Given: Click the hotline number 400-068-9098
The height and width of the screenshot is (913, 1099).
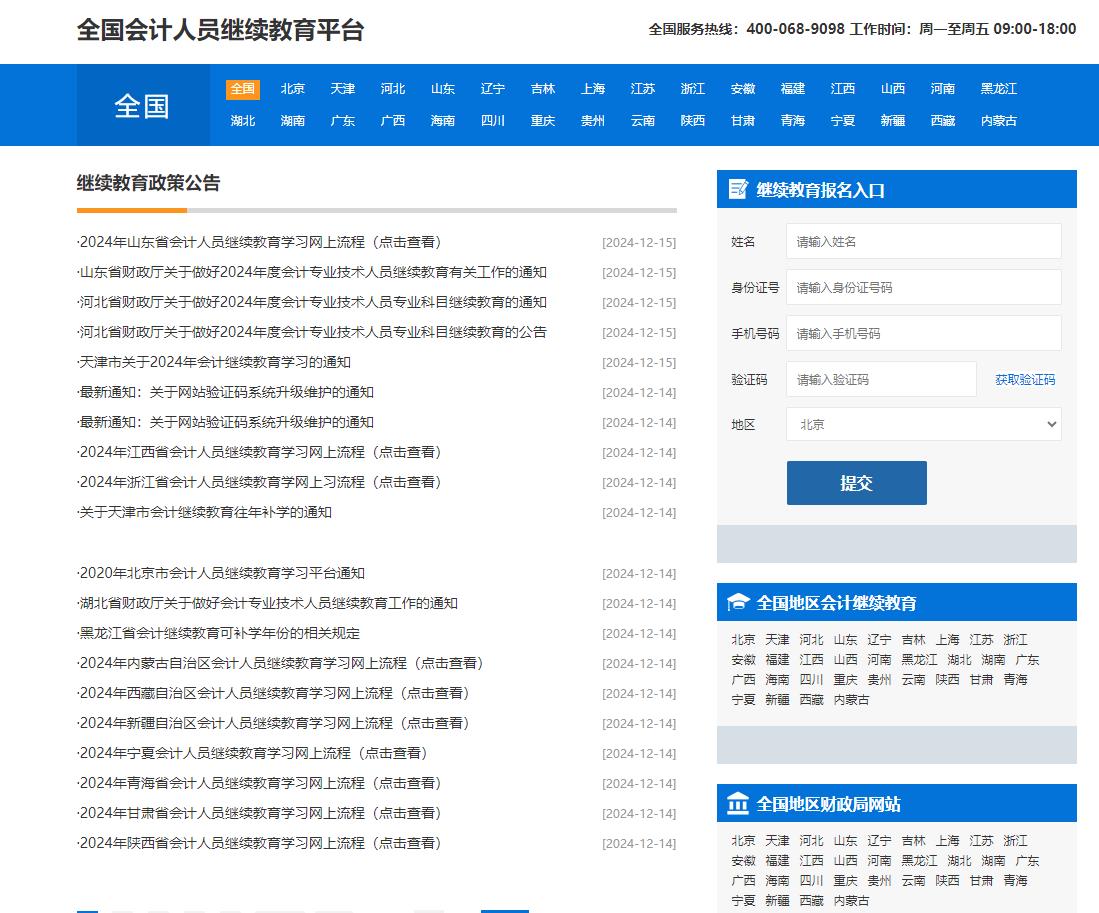Looking at the screenshot, I should (x=795, y=29).
